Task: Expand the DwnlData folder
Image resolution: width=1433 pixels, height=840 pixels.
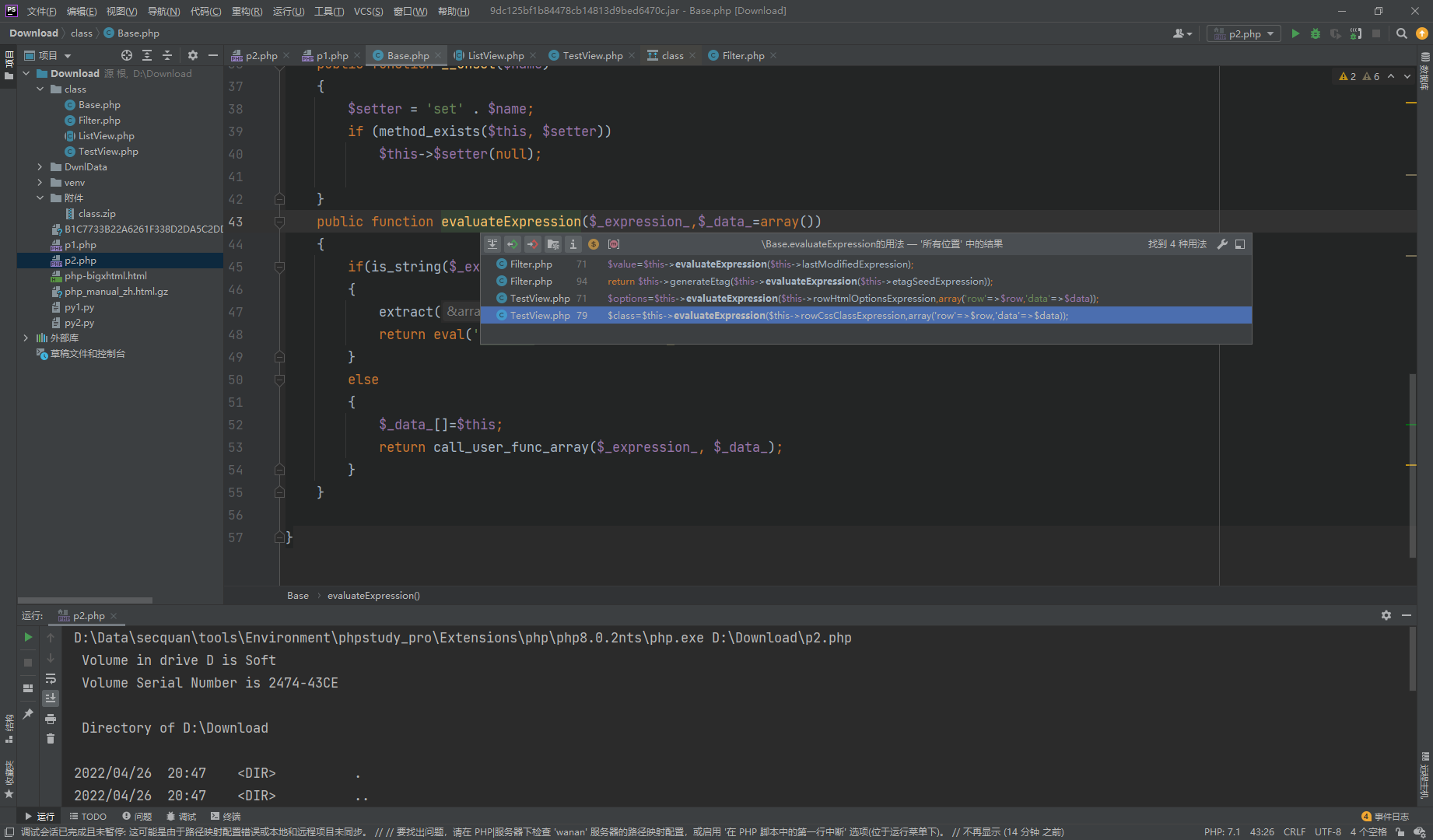Action: 40,166
